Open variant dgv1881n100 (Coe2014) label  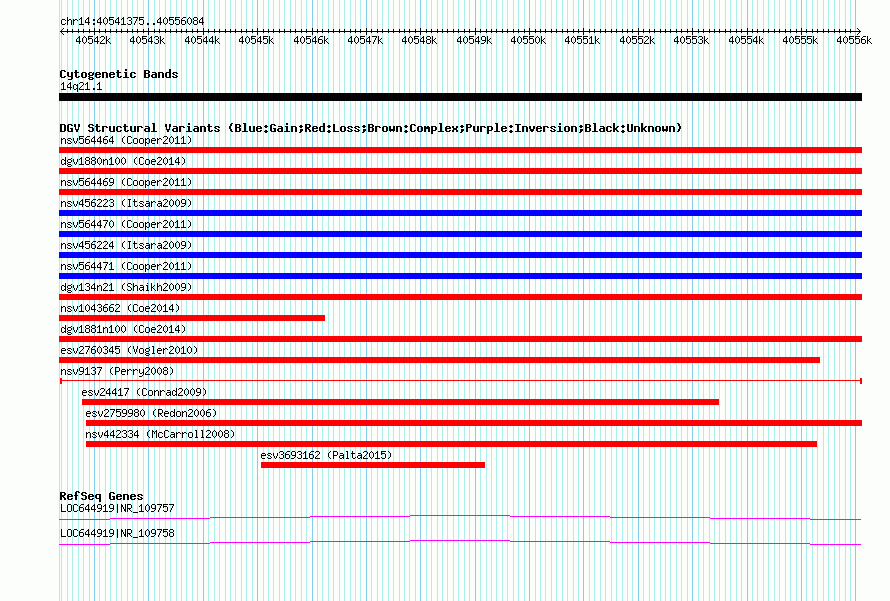pos(123,329)
